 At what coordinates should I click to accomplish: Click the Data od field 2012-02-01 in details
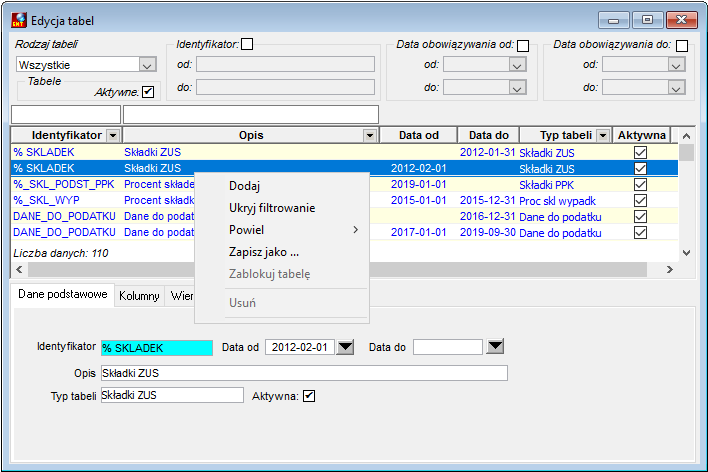click(x=300, y=347)
